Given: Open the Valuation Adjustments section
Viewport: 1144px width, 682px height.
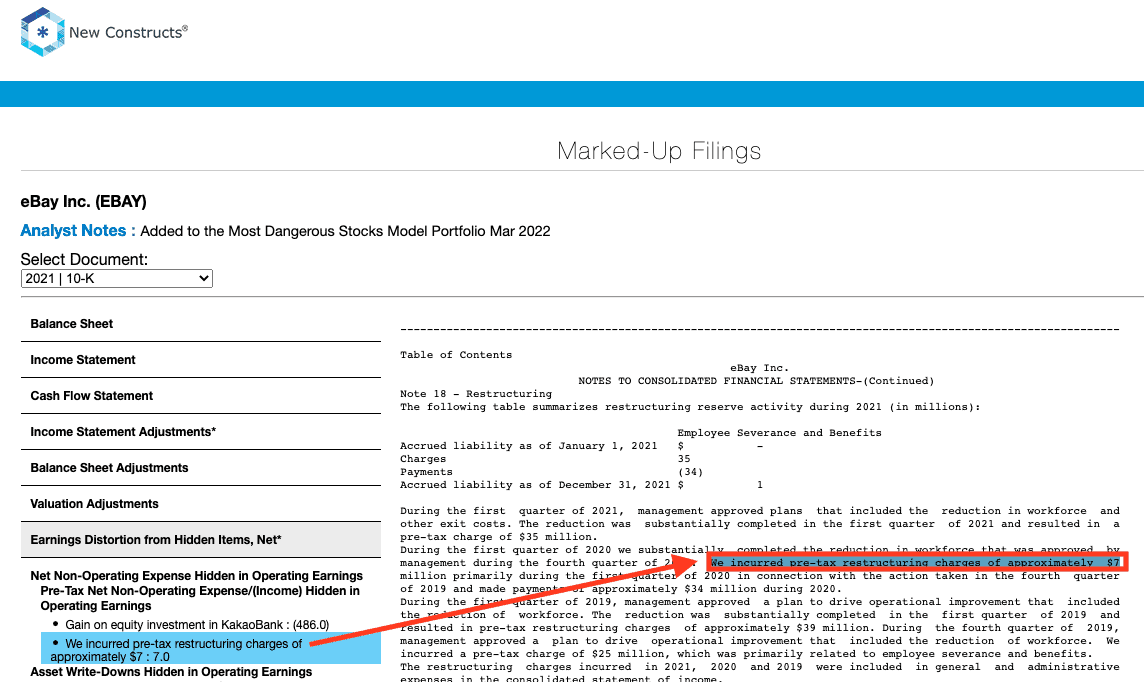Looking at the screenshot, I should pos(201,503).
